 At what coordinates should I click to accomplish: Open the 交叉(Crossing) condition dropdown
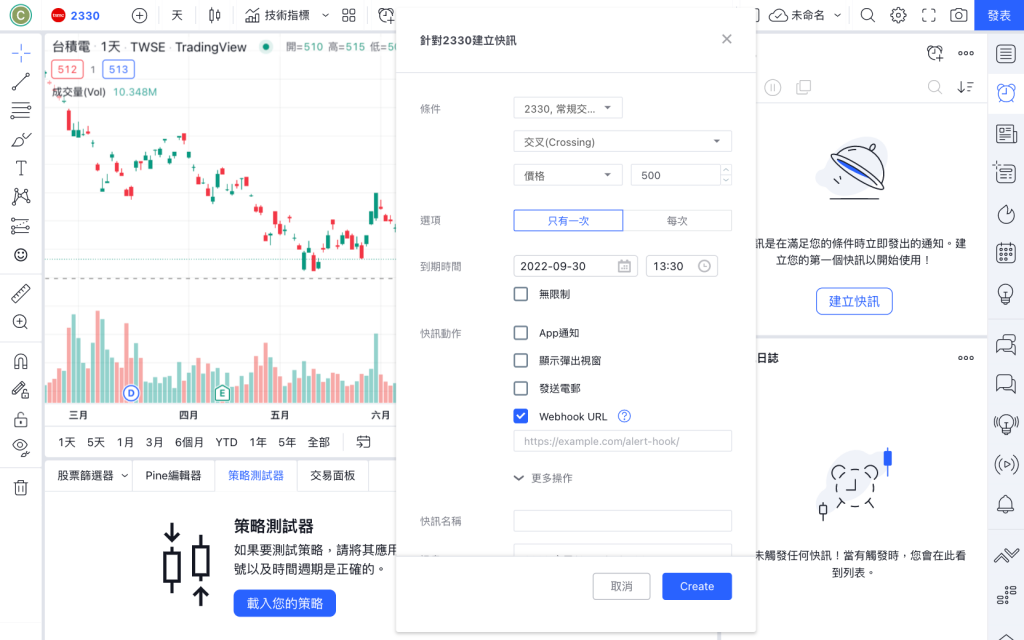point(622,142)
